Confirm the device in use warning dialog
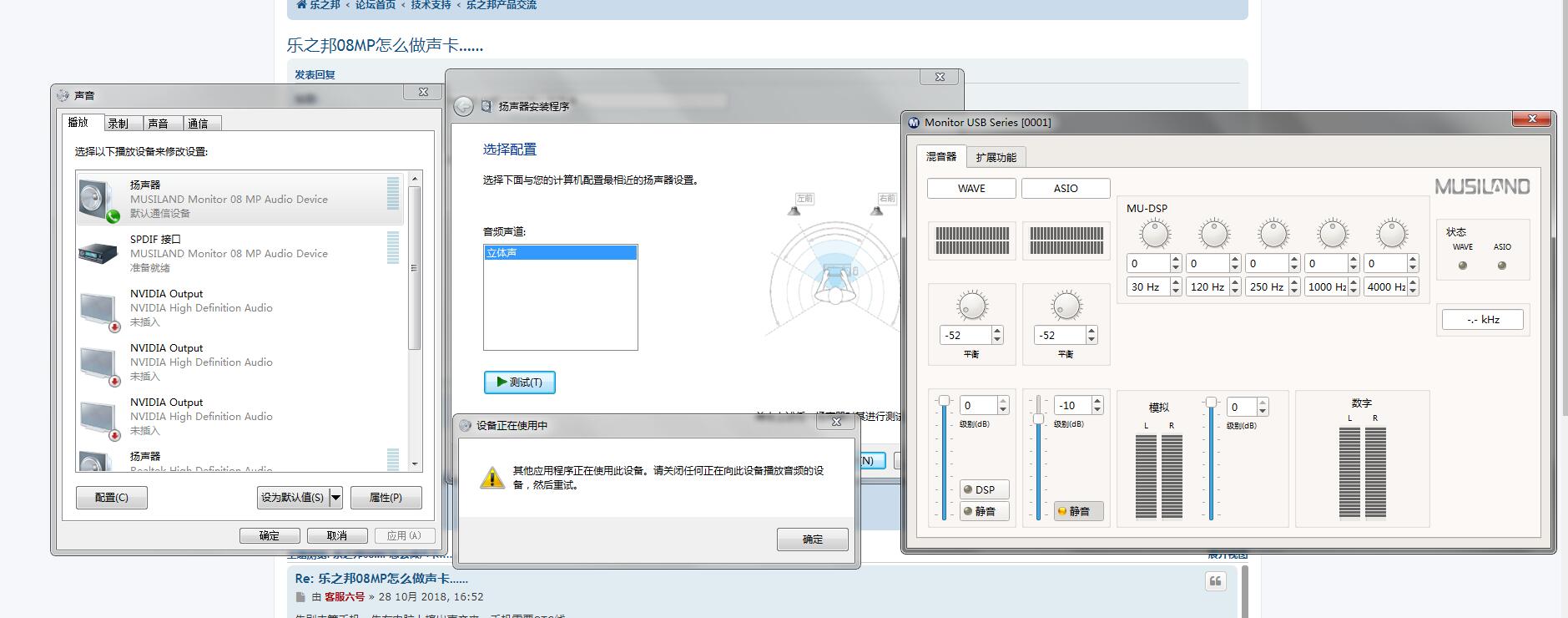Screen dimensions: 1568x618 812,539
